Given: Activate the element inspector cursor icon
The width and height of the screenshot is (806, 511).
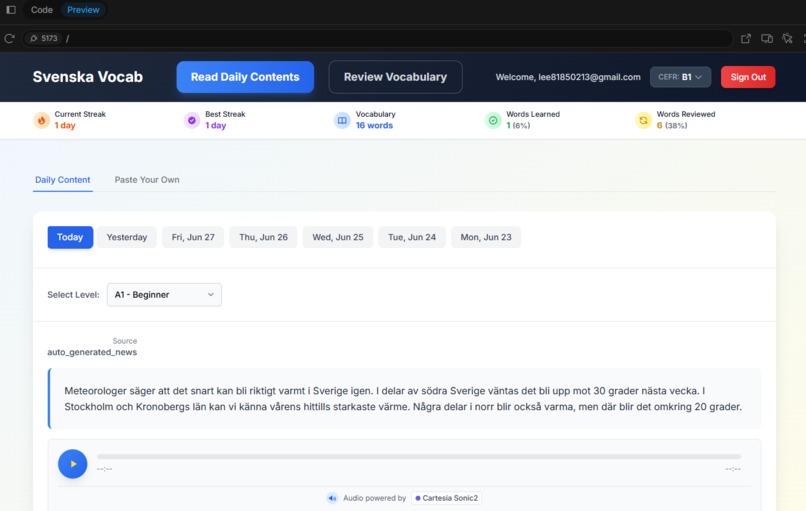Looking at the screenshot, I should [x=787, y=39].
